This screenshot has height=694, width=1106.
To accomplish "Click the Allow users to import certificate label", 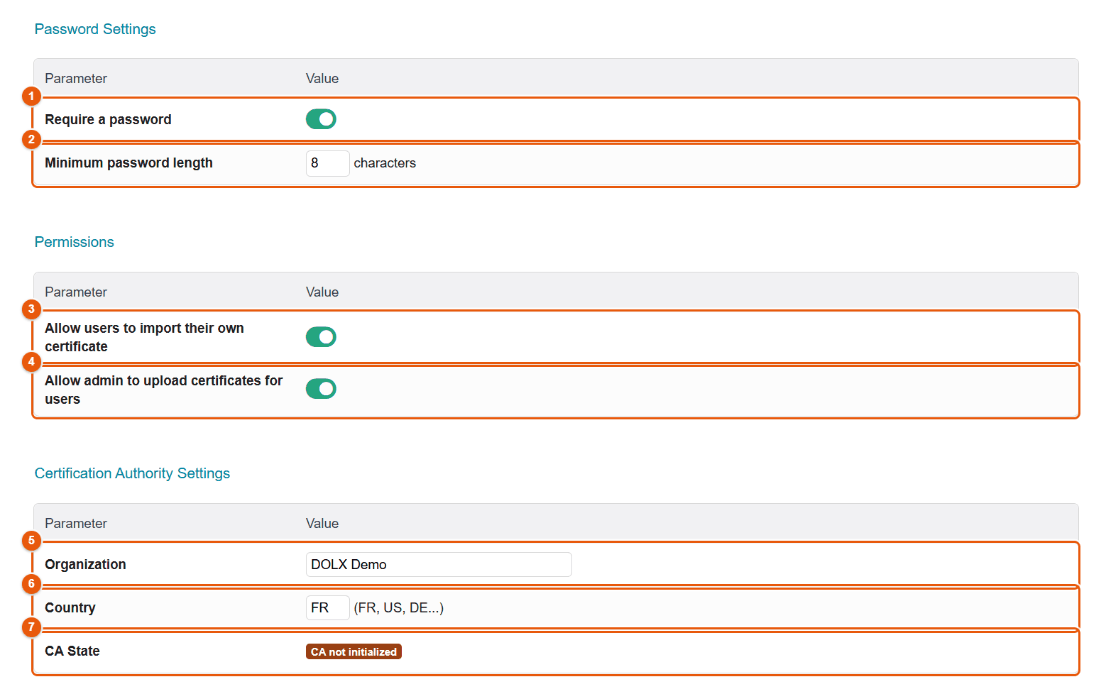I will pos(145,337).
